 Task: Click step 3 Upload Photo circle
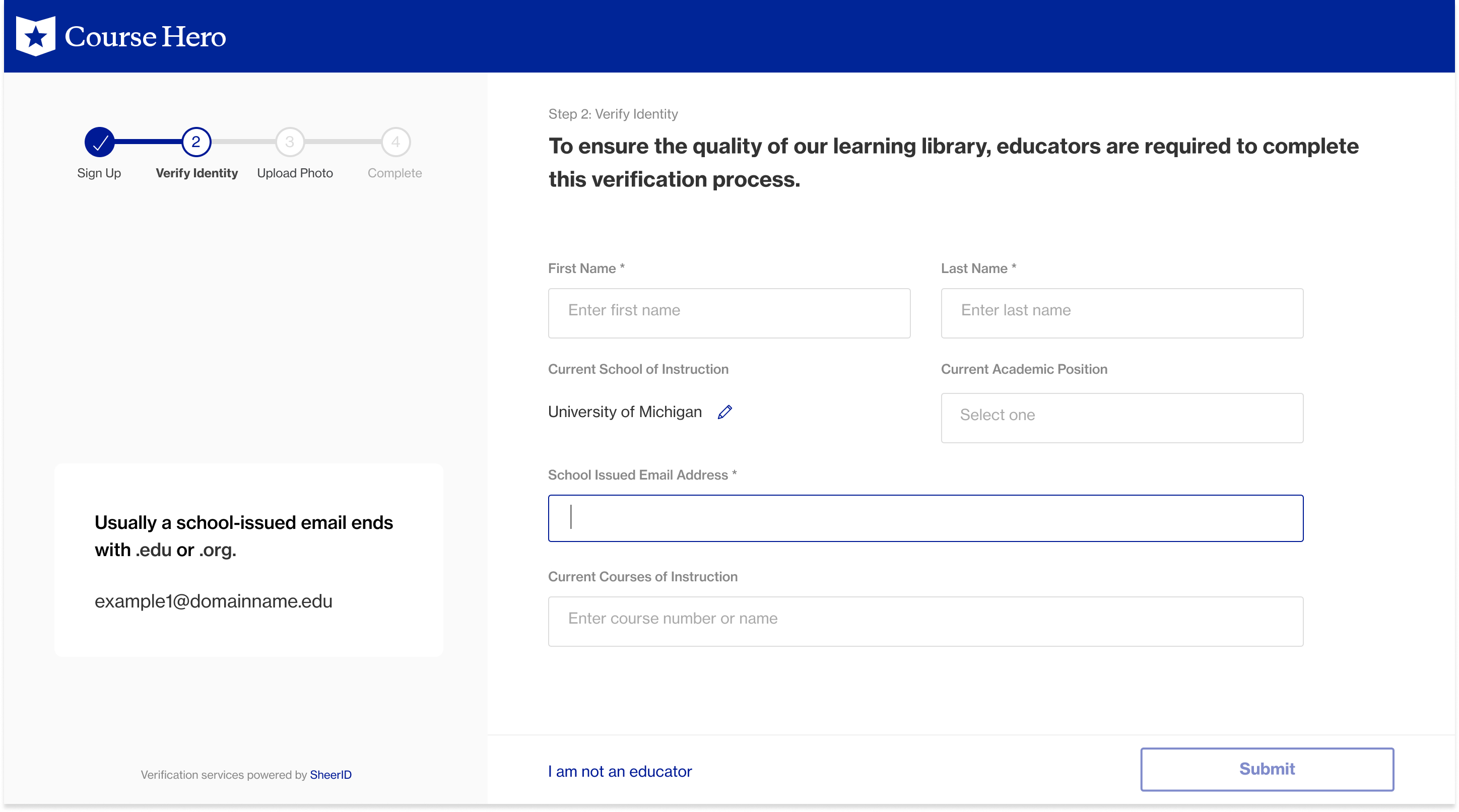[x=289, y=142]
